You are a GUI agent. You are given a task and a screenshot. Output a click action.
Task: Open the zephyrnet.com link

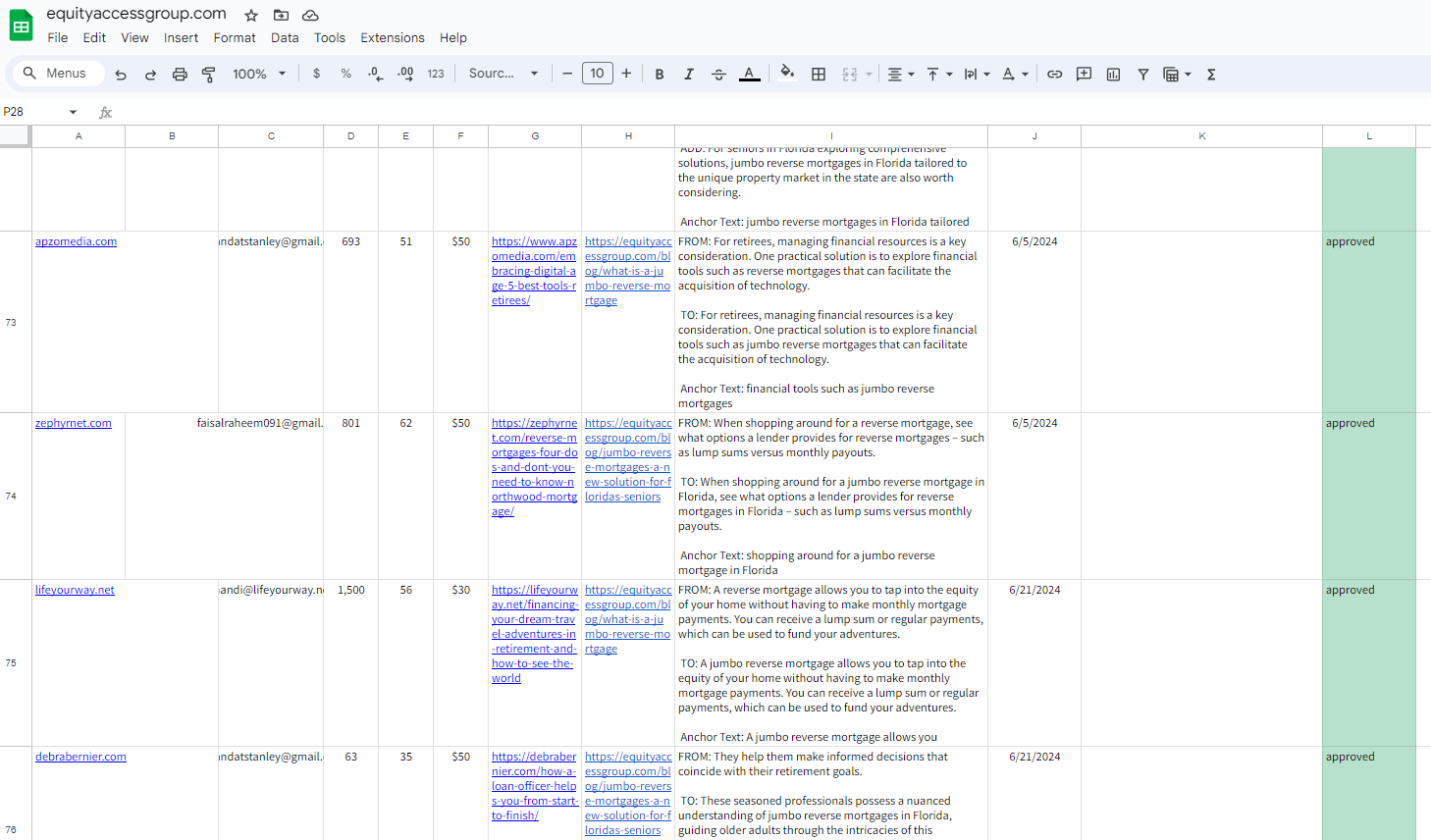pos(74,423)
